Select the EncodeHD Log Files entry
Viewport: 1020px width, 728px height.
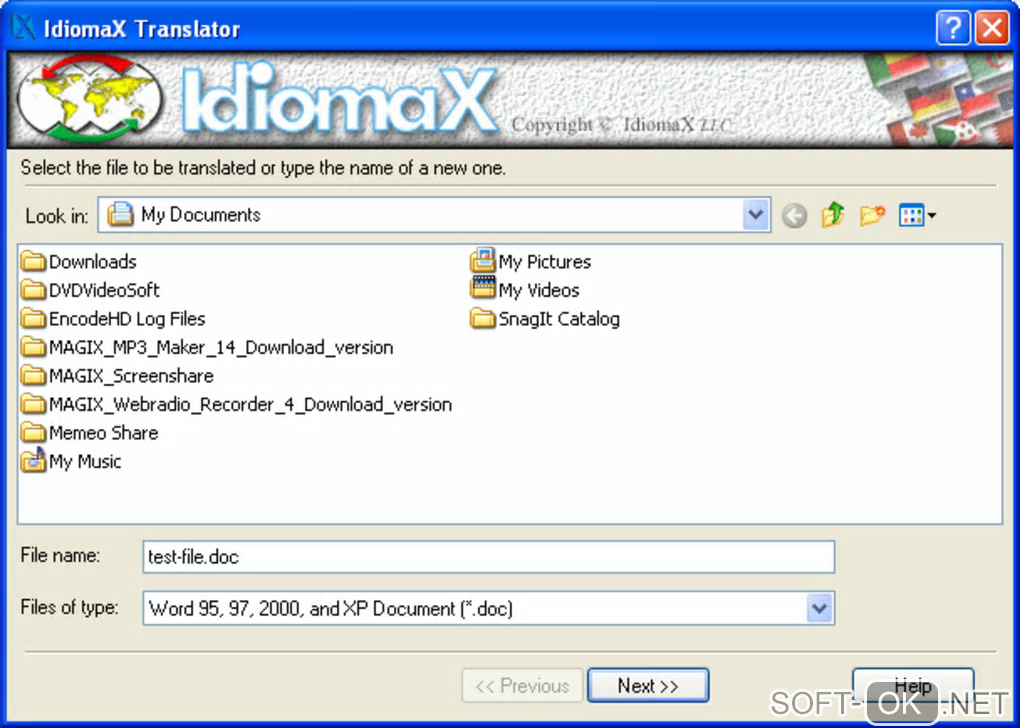(127, 319)
